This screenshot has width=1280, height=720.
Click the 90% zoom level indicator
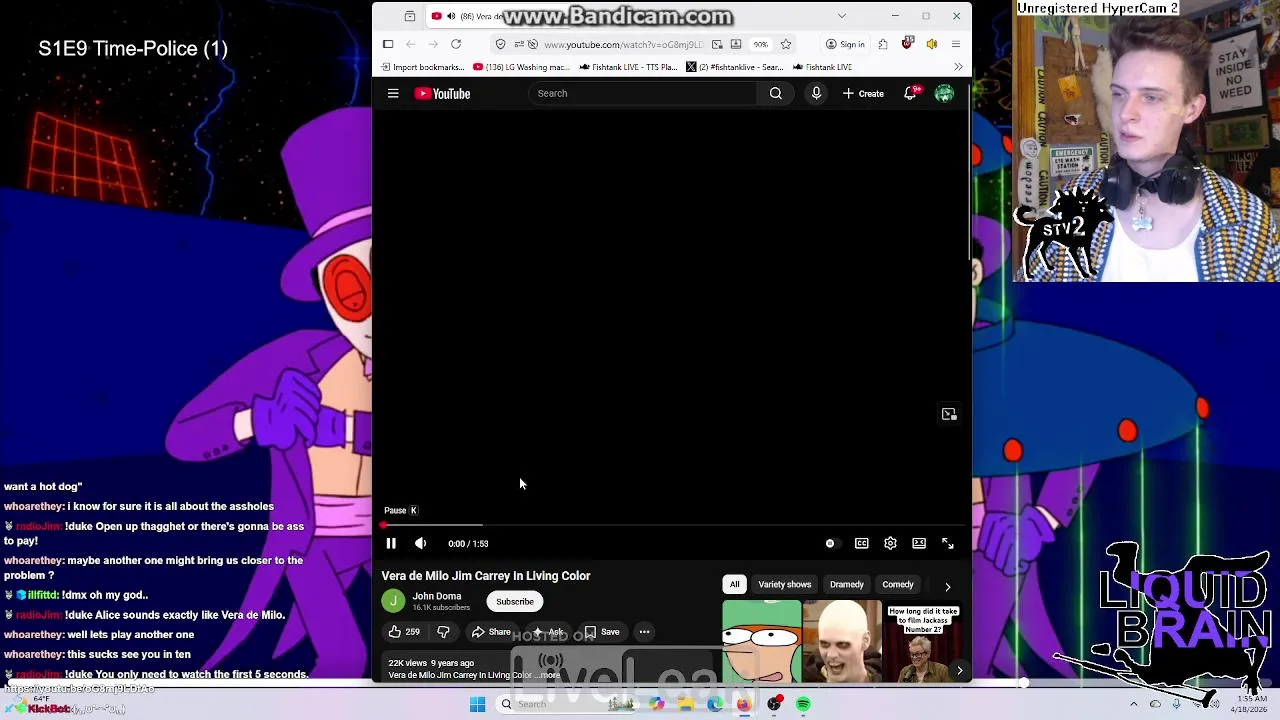(x=761, y=44)
